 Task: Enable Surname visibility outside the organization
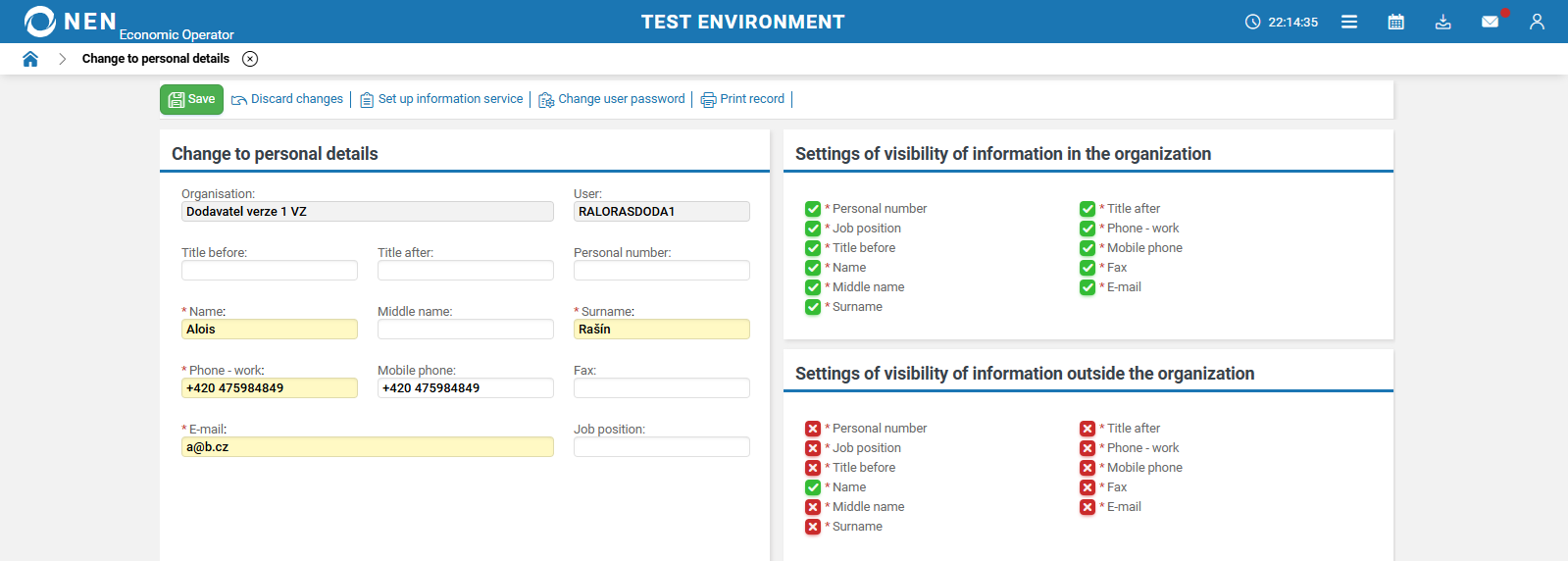click(813, 527)
